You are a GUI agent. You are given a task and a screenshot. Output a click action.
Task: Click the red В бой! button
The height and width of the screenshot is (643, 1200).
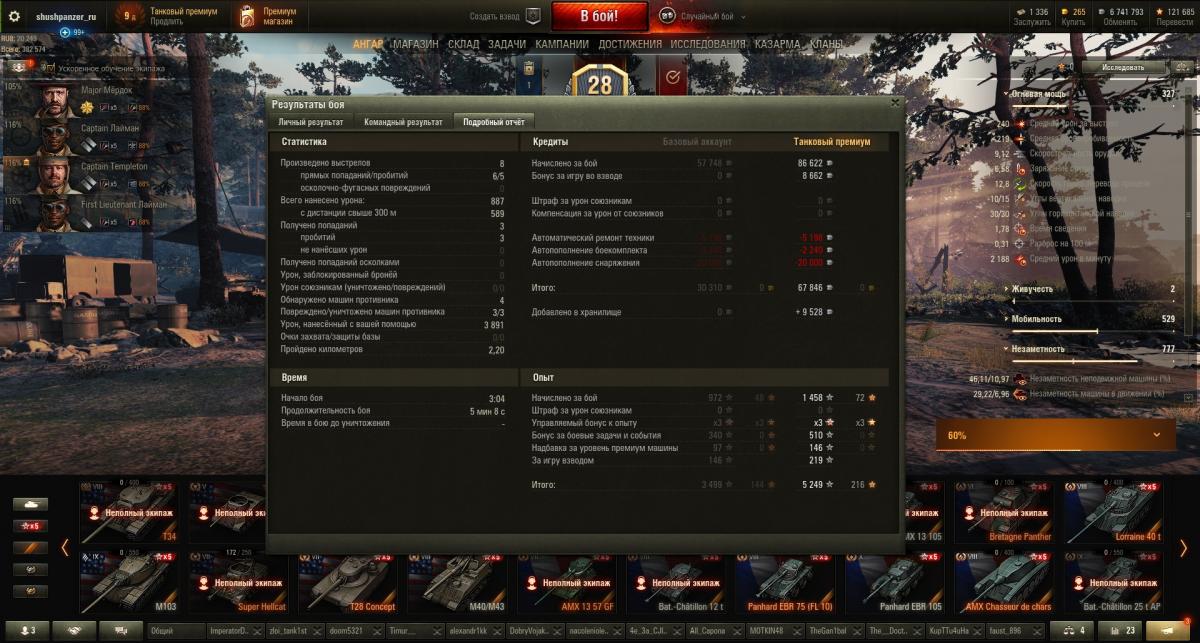(x=599, y=16)
